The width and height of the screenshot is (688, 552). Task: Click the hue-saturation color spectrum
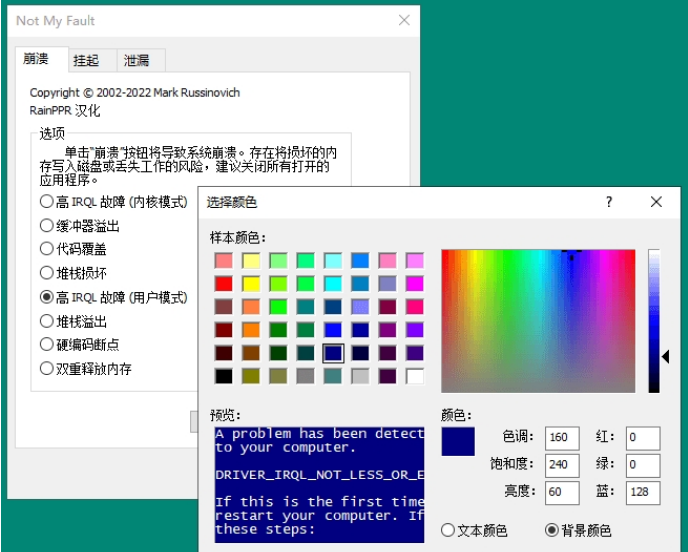(x=538, y=321)
